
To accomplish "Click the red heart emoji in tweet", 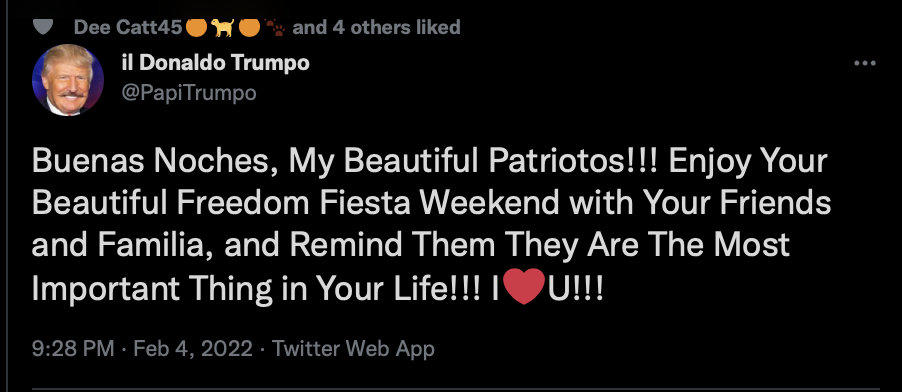I will pos(523,287).
